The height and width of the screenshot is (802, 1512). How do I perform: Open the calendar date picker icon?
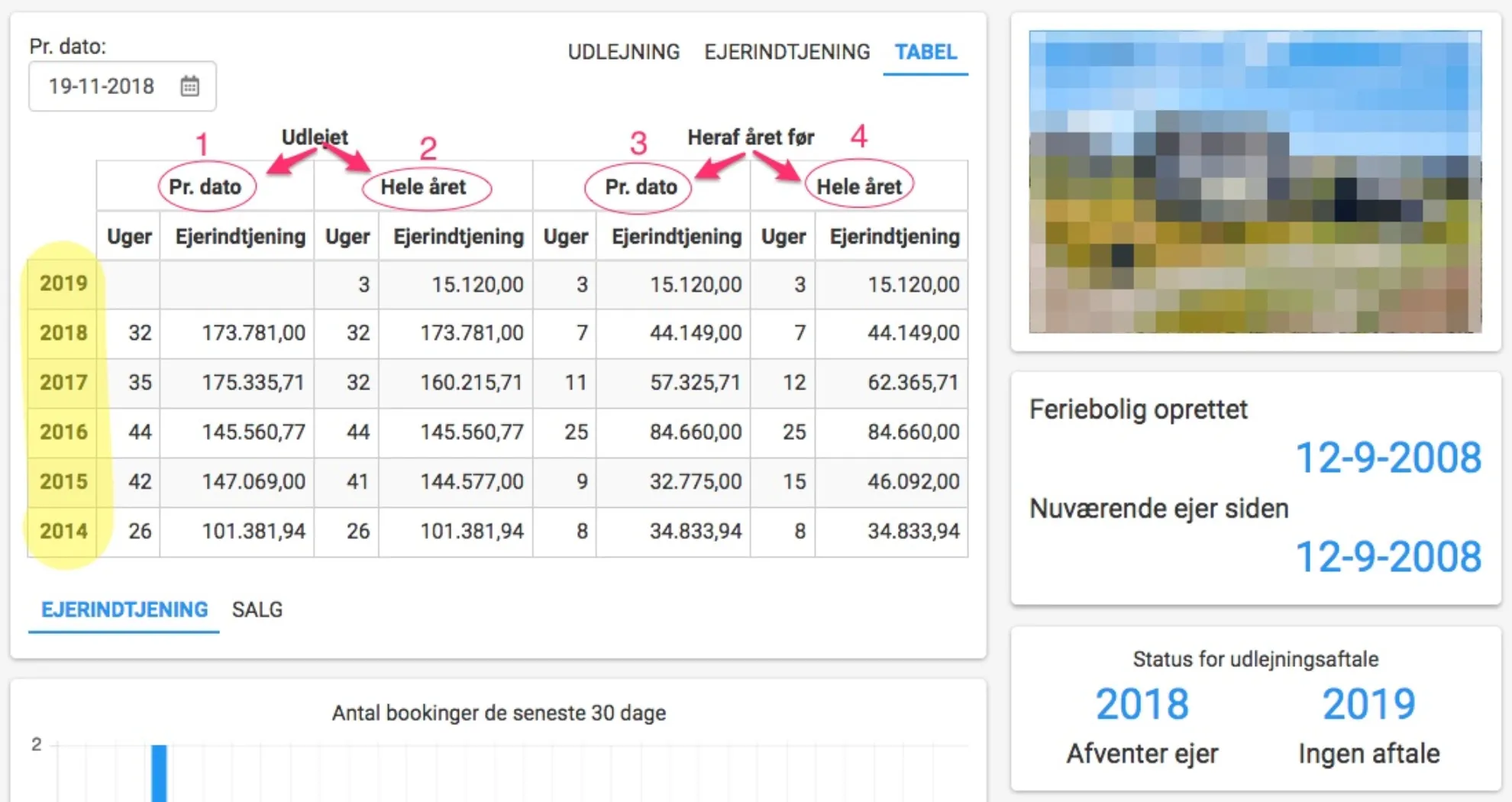coord(189,86)
